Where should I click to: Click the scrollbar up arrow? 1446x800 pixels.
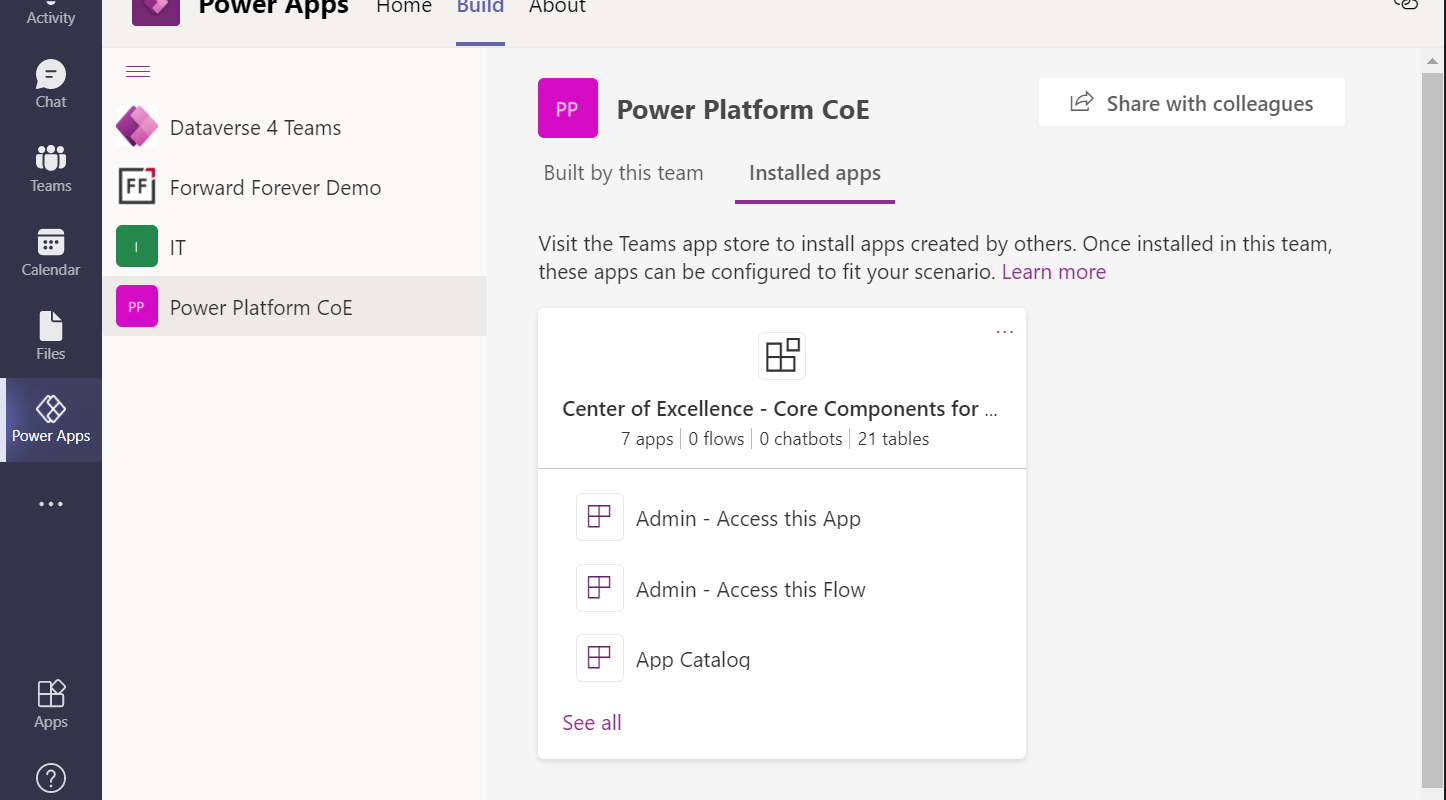pyautogui.click(x=1433, y=60)
